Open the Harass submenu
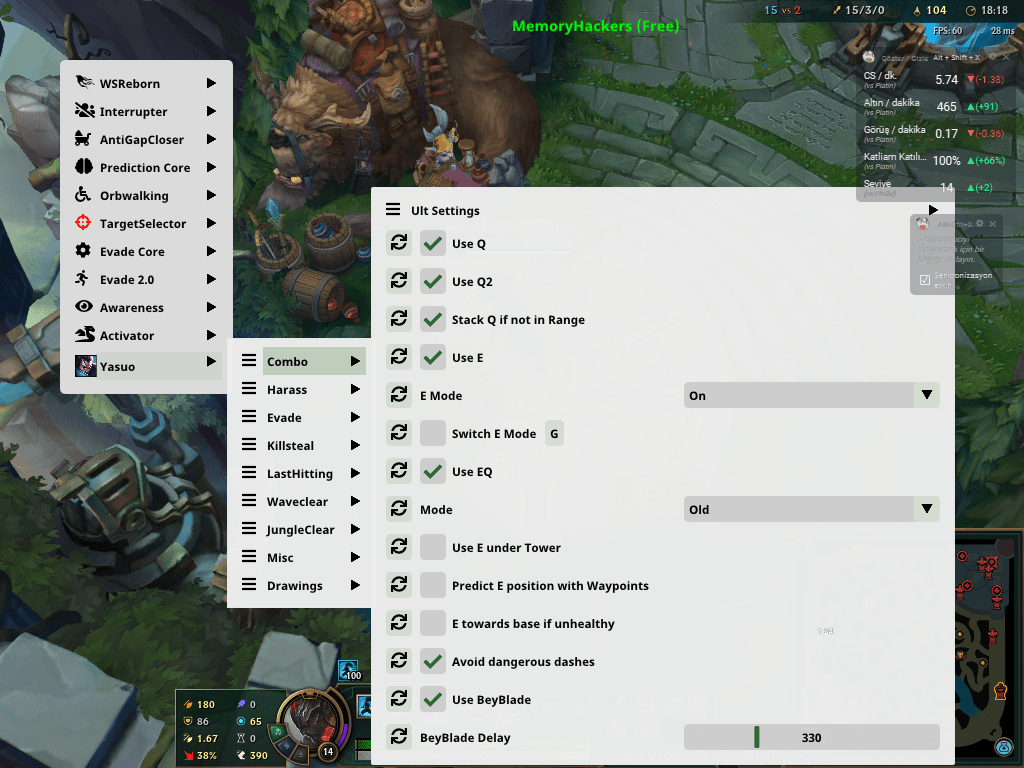This screenshot has height=768, width=1024. tap(300, 389)
